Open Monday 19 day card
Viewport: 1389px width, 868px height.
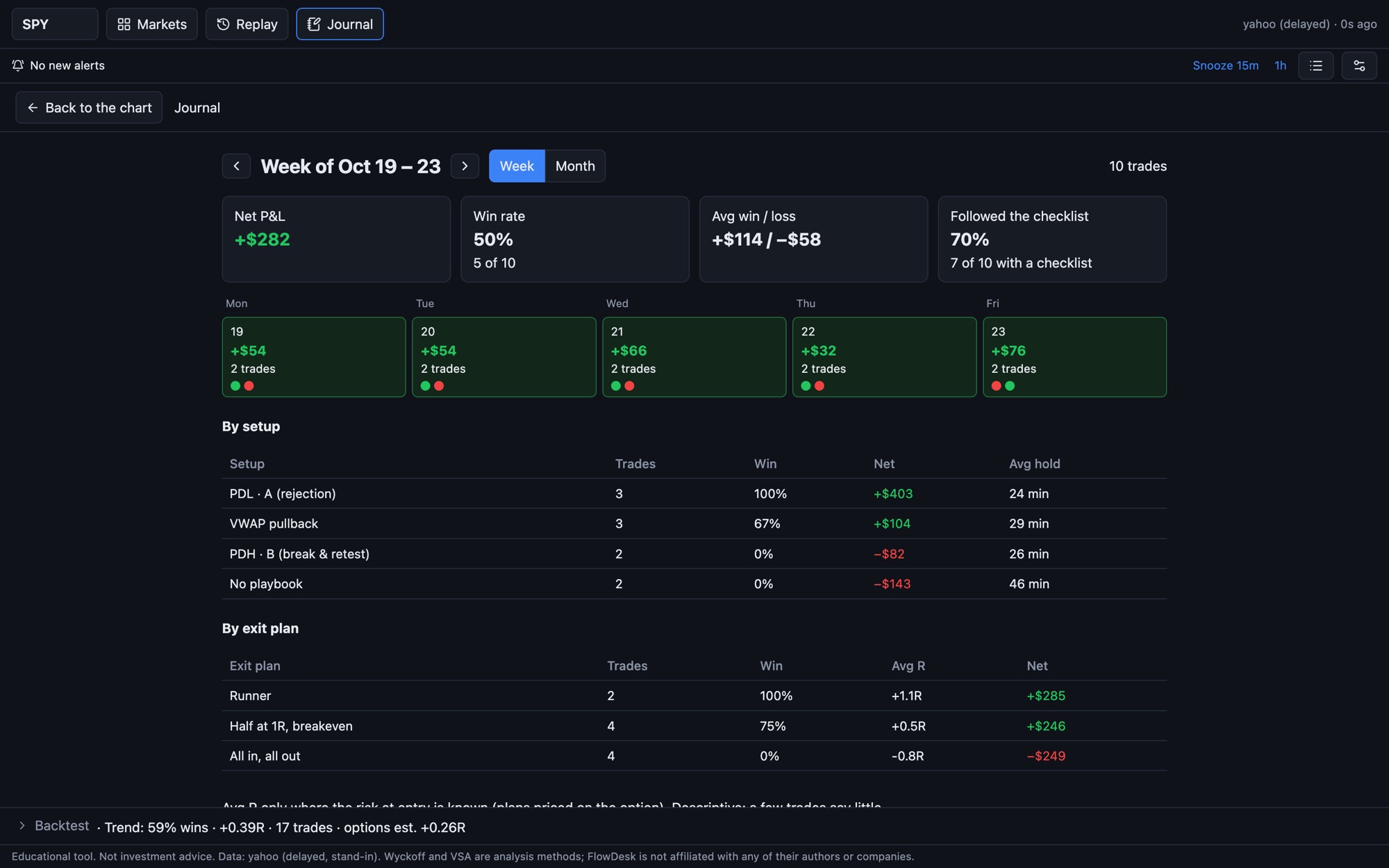click(x=314, y=357)
